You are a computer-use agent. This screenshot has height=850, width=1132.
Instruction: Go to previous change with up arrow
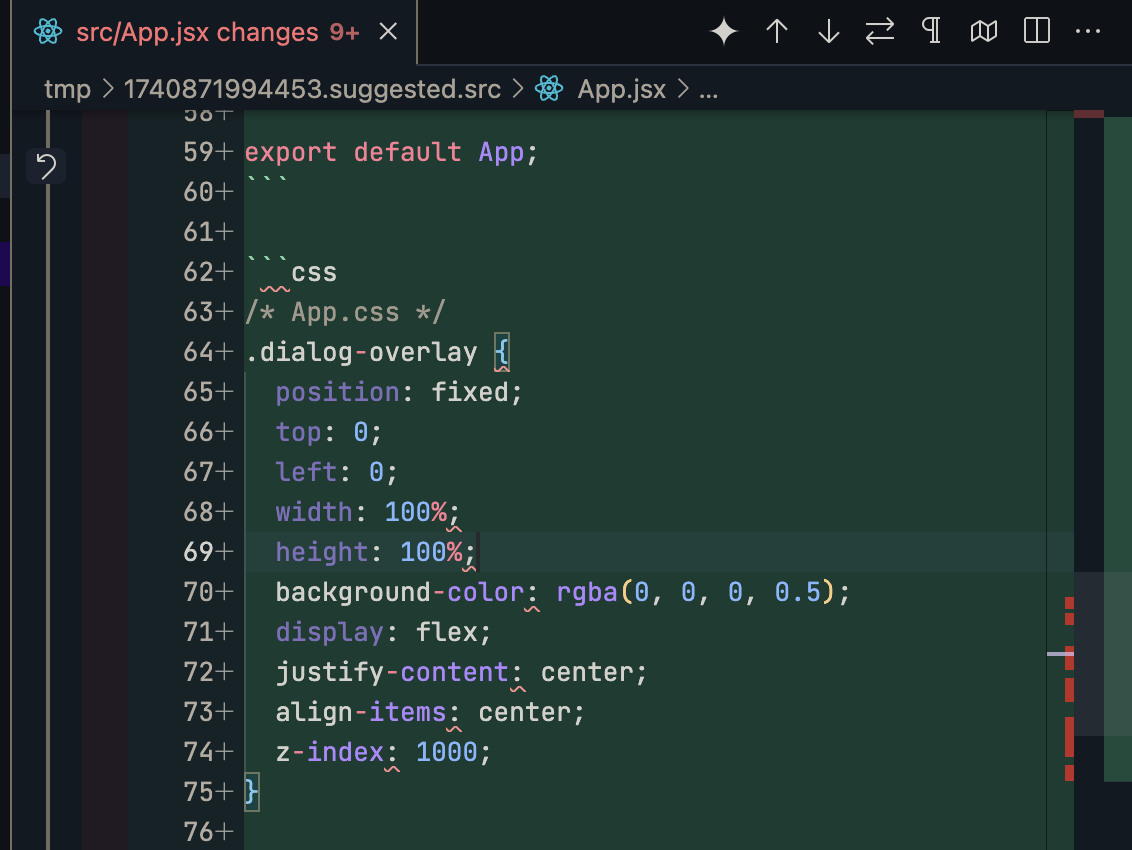tap(777, 31)
